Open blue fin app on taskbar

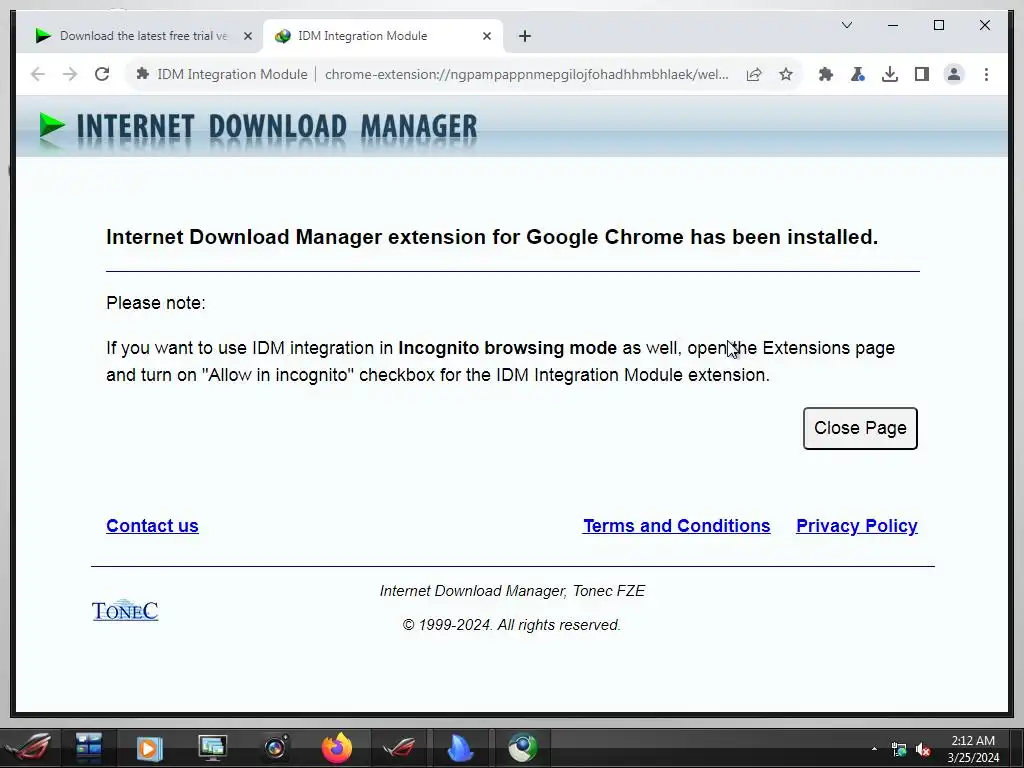point(460,748)
